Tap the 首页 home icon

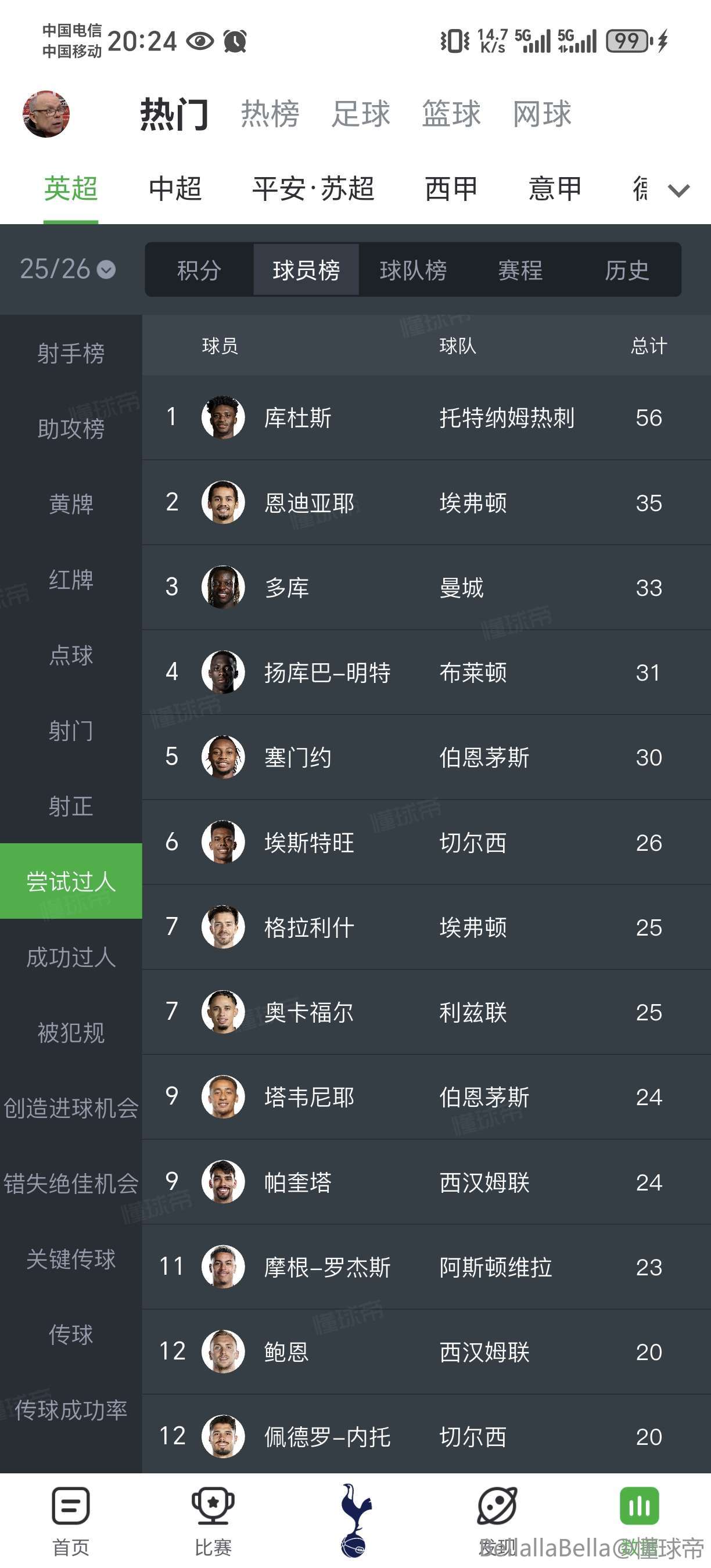tap(71, 1506)
